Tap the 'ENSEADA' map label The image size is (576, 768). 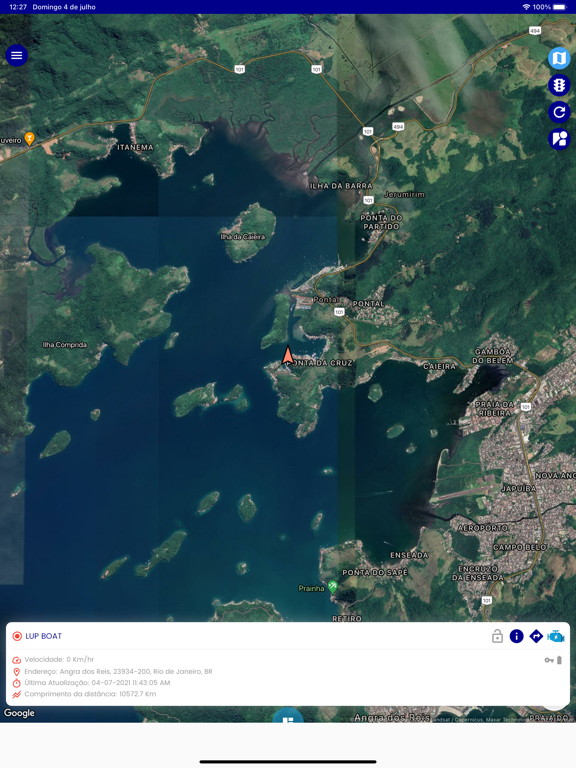(x=409, y=555)
